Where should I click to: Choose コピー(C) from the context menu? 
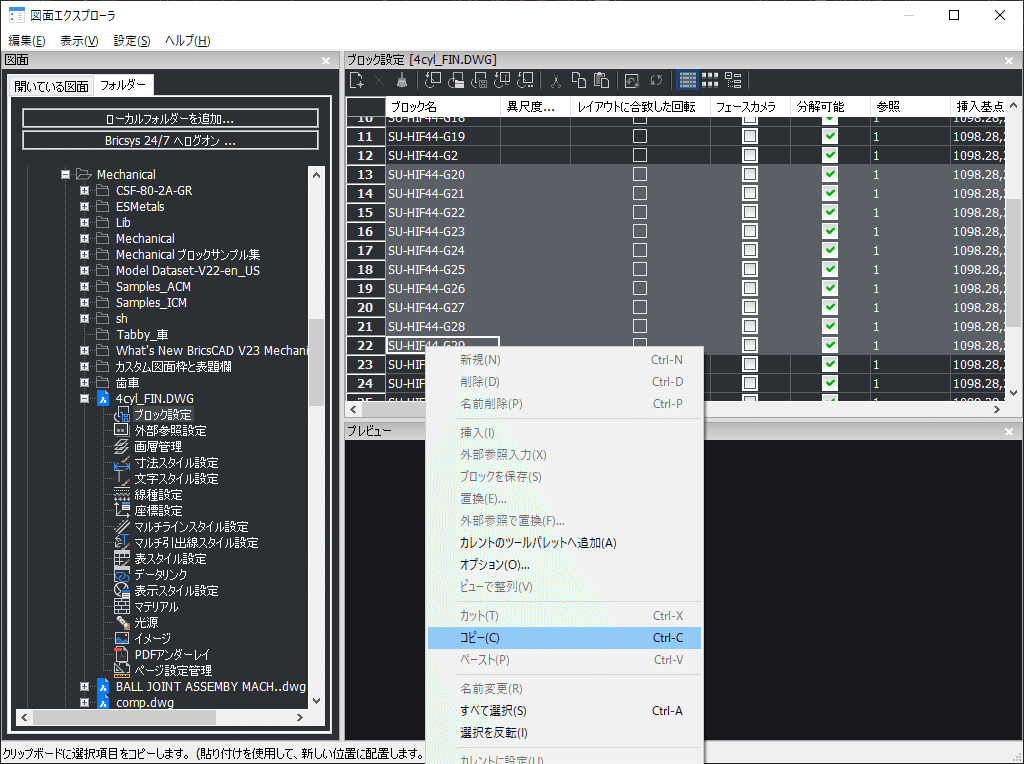564,638
